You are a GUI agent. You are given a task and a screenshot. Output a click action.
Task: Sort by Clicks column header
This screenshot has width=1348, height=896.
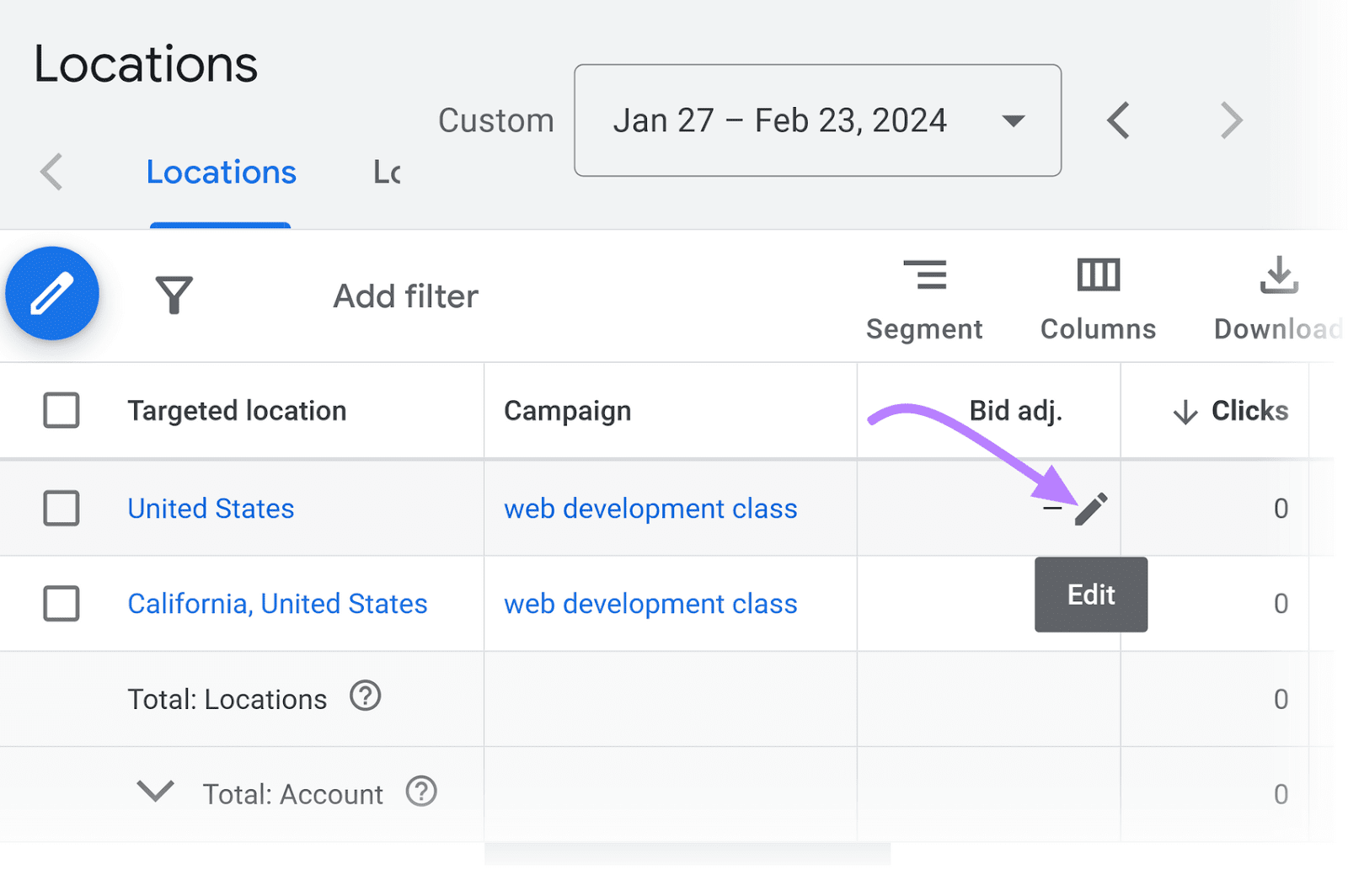click(1249, 411)
